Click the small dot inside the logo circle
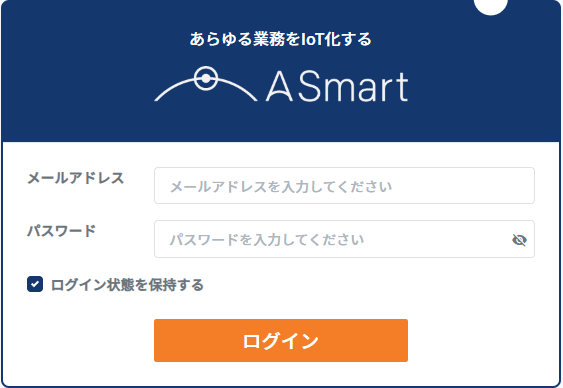 coord(206,78)
